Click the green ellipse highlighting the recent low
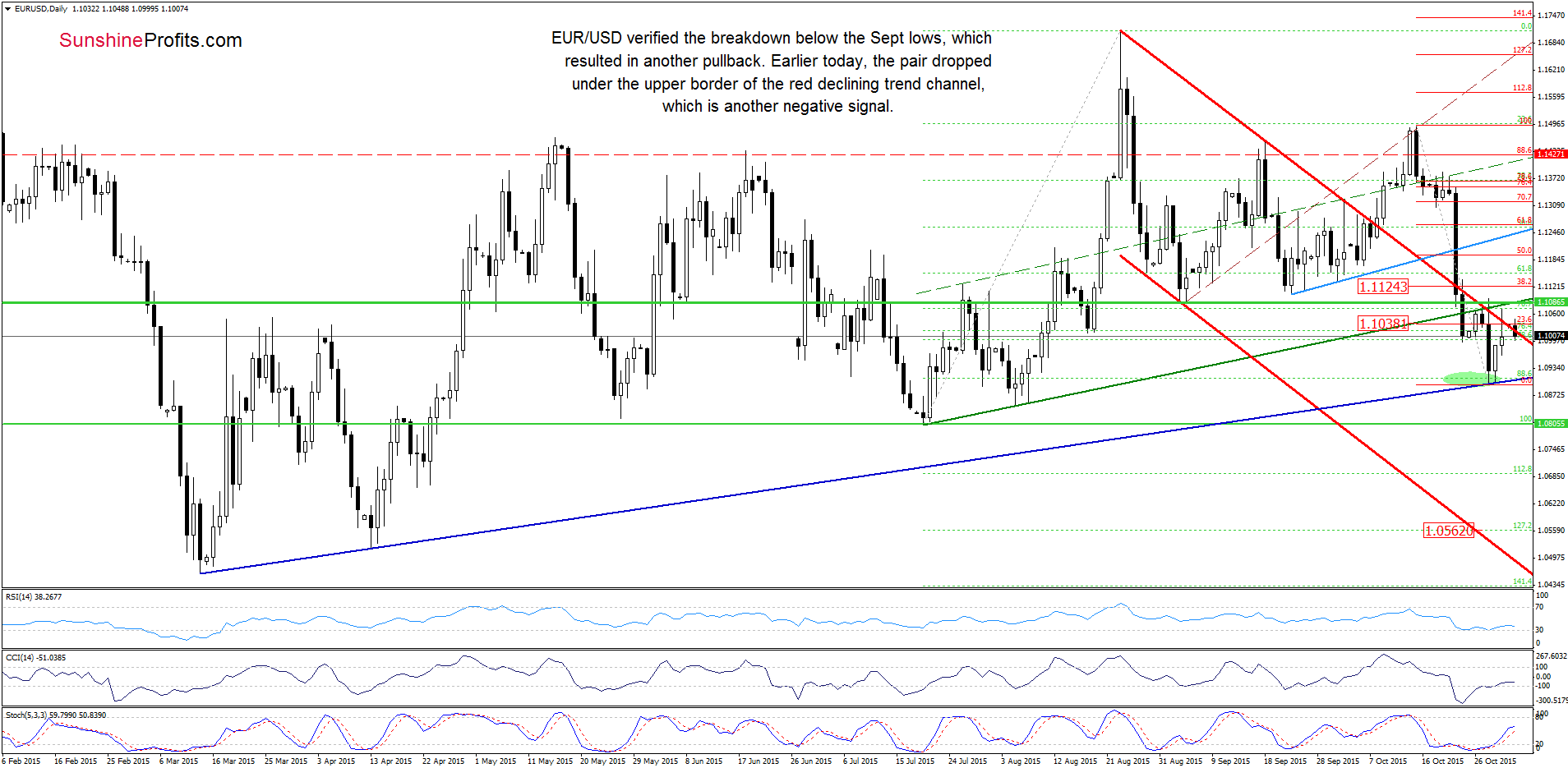Viewport: 1568px width, 768px height. click(1470, 378)
